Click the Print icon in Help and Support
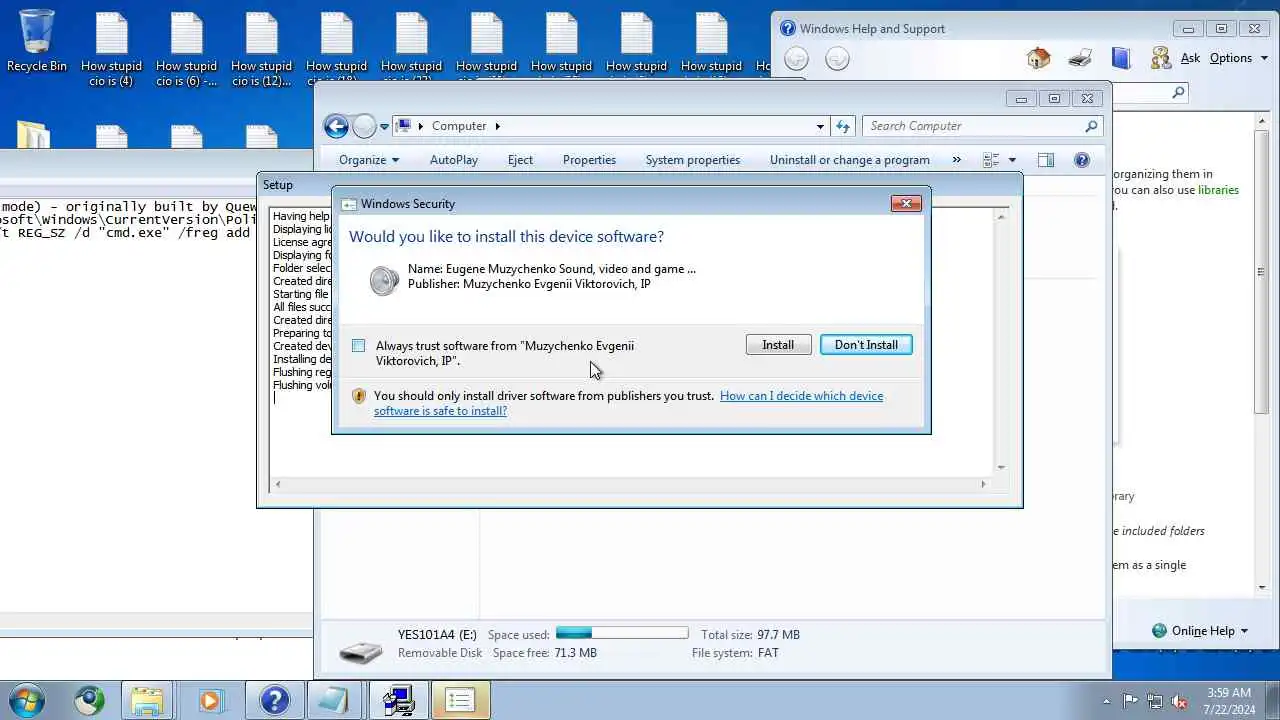Screen dimensions: 1280x720 coord(1080,58)
